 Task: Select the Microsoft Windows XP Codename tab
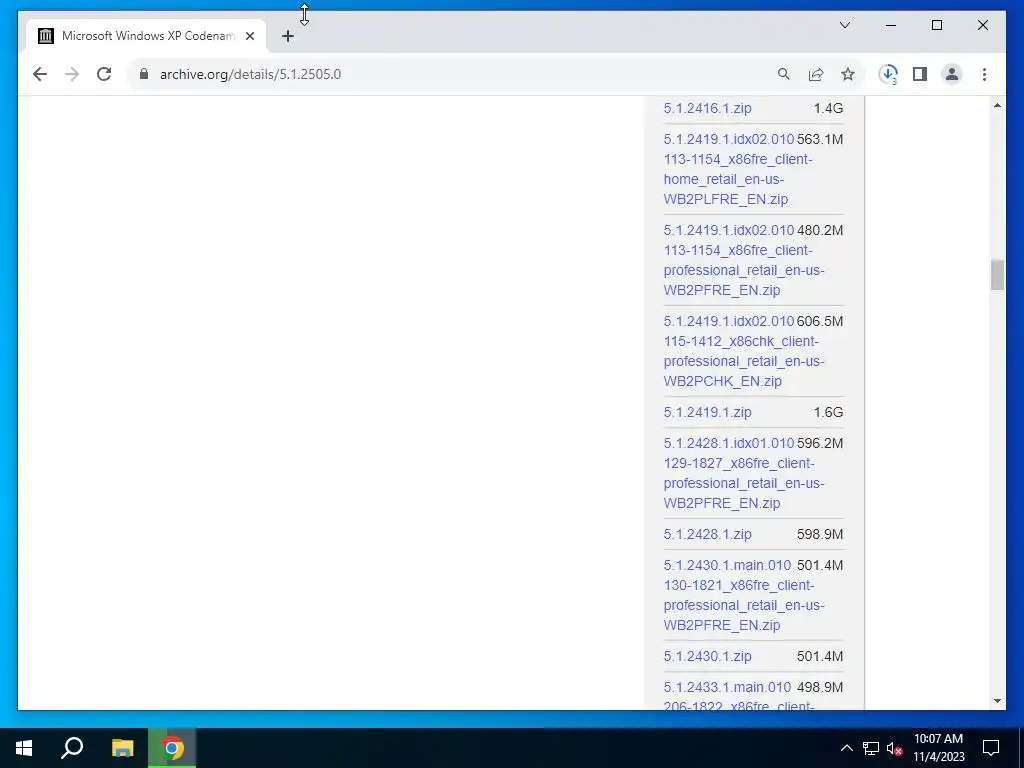click(x=146, y=36)
